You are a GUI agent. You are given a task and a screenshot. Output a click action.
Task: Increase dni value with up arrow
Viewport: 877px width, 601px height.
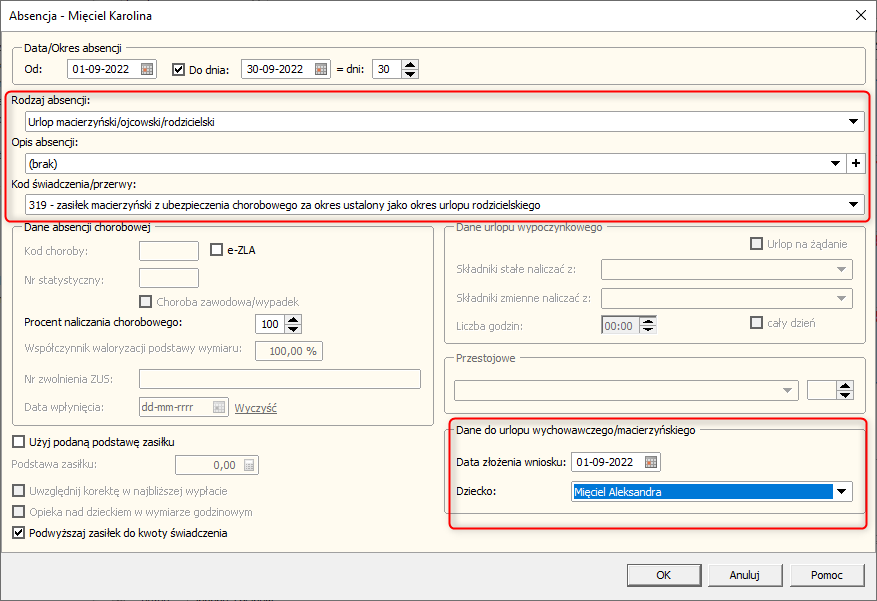click(410, 65)
